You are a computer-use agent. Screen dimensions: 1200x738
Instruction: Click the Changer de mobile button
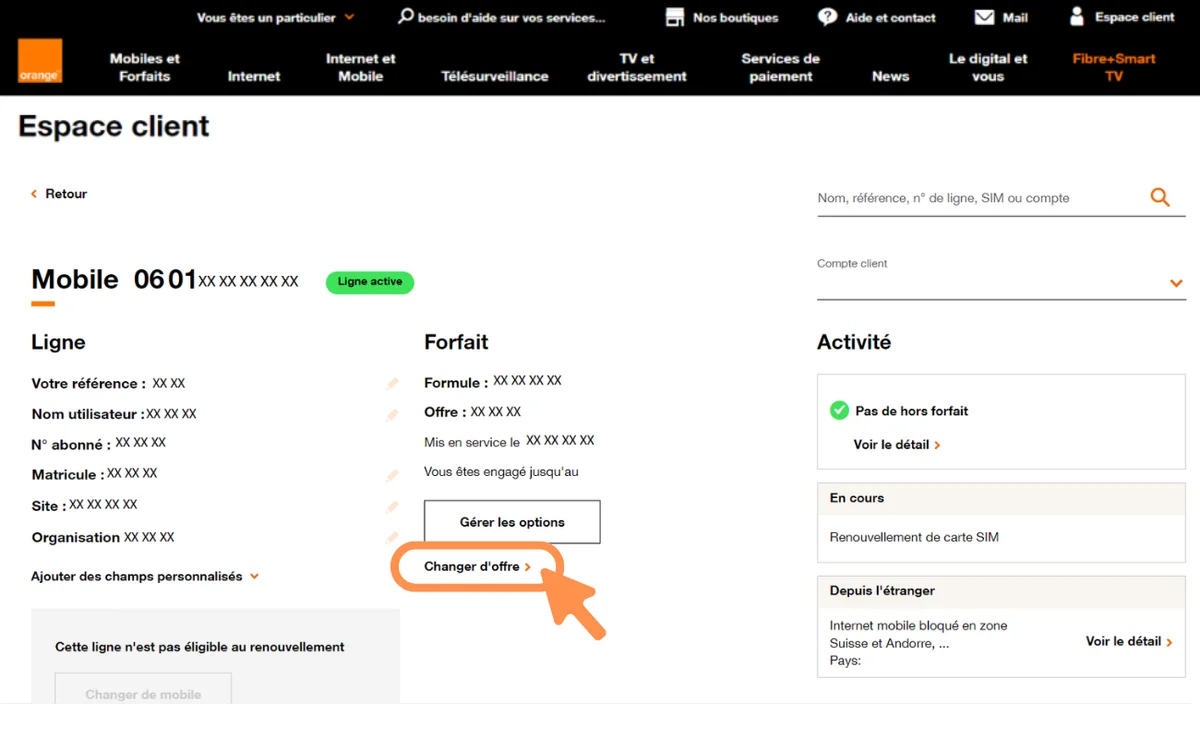pos(143,690)
